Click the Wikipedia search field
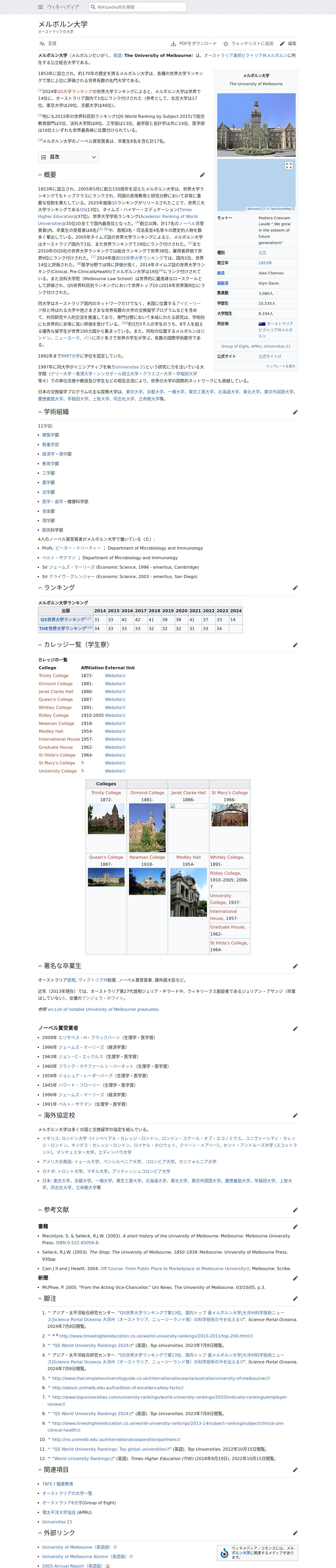The image size is (336, 1568). [137, 7]
